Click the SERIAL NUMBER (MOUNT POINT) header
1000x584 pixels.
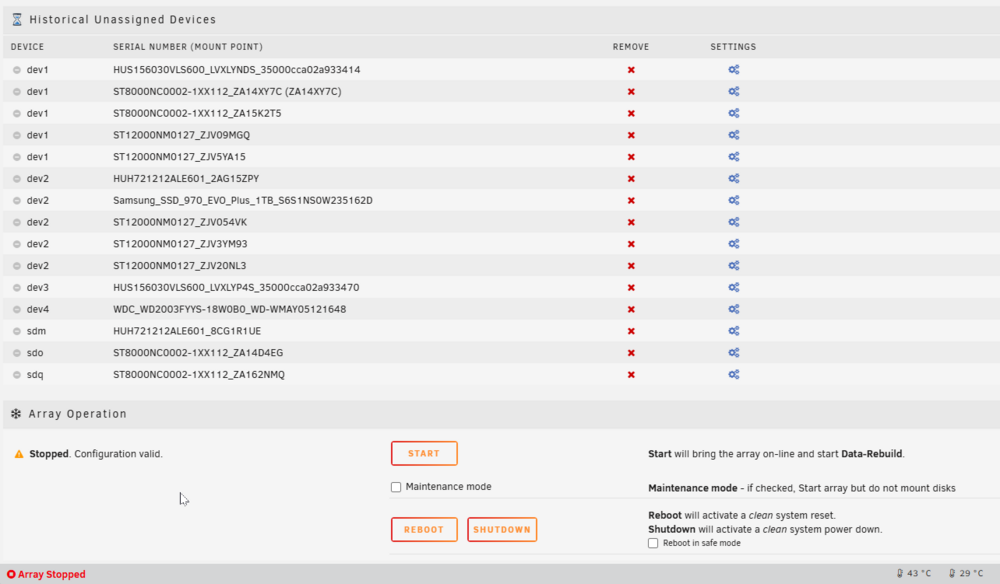pyautogui.click(x=188, y=47)
